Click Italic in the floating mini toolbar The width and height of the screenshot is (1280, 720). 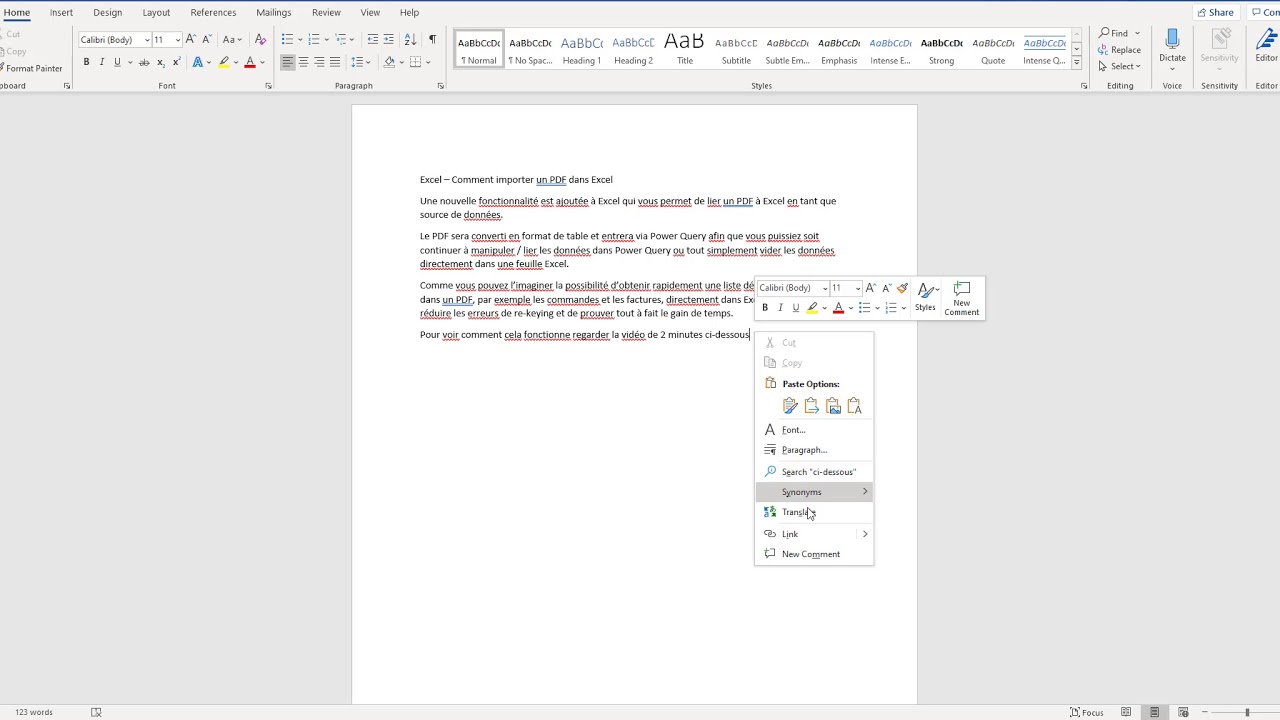coord(780,308)
